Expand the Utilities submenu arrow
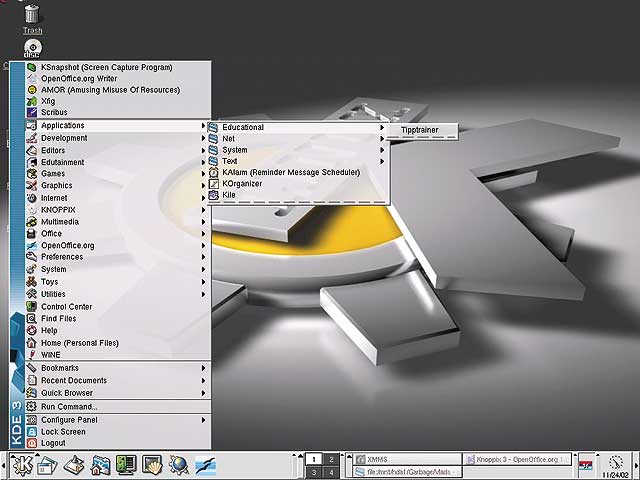The image size is (640, 480). pyautogui.click(x=203, y=294)
